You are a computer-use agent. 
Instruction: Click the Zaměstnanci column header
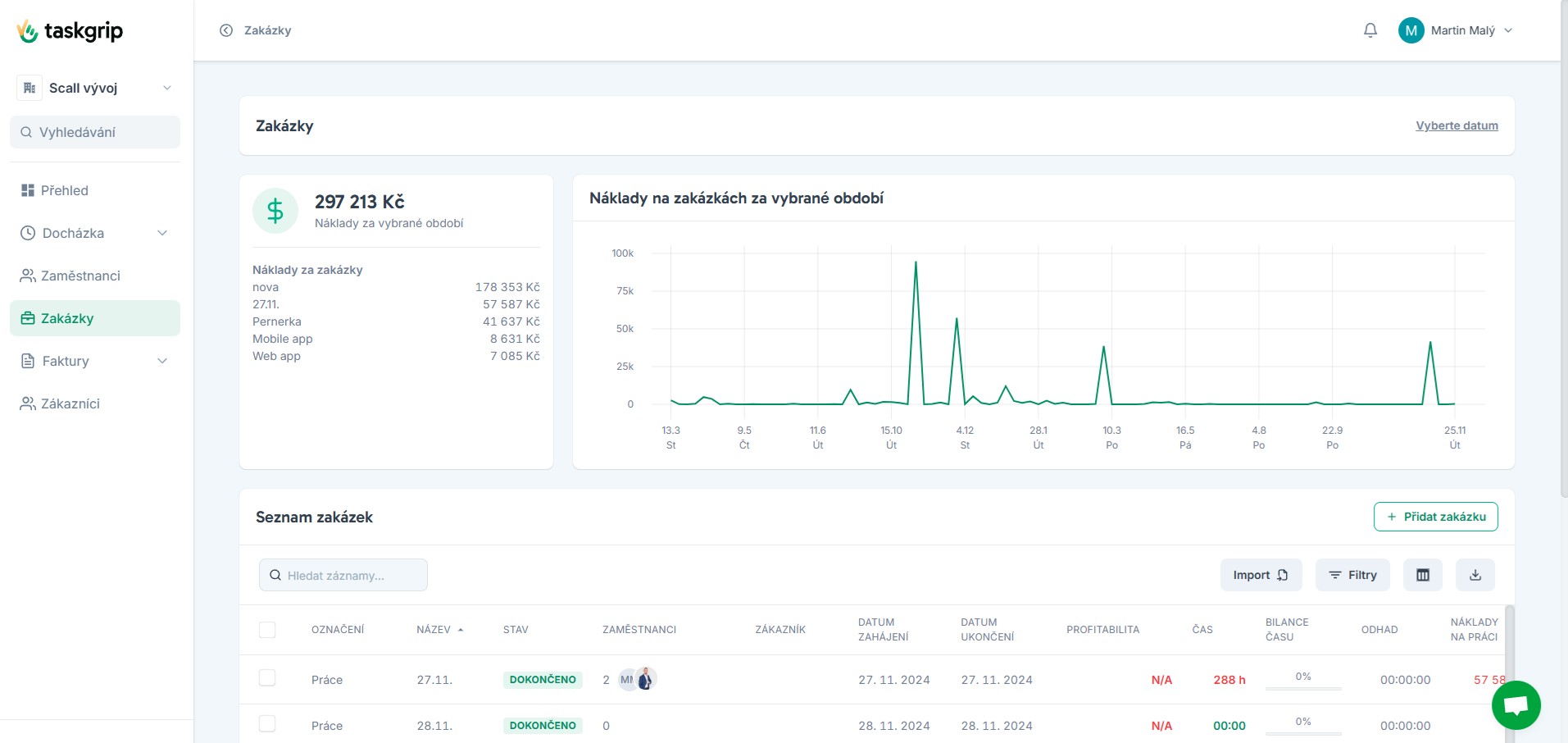point(639,630)
